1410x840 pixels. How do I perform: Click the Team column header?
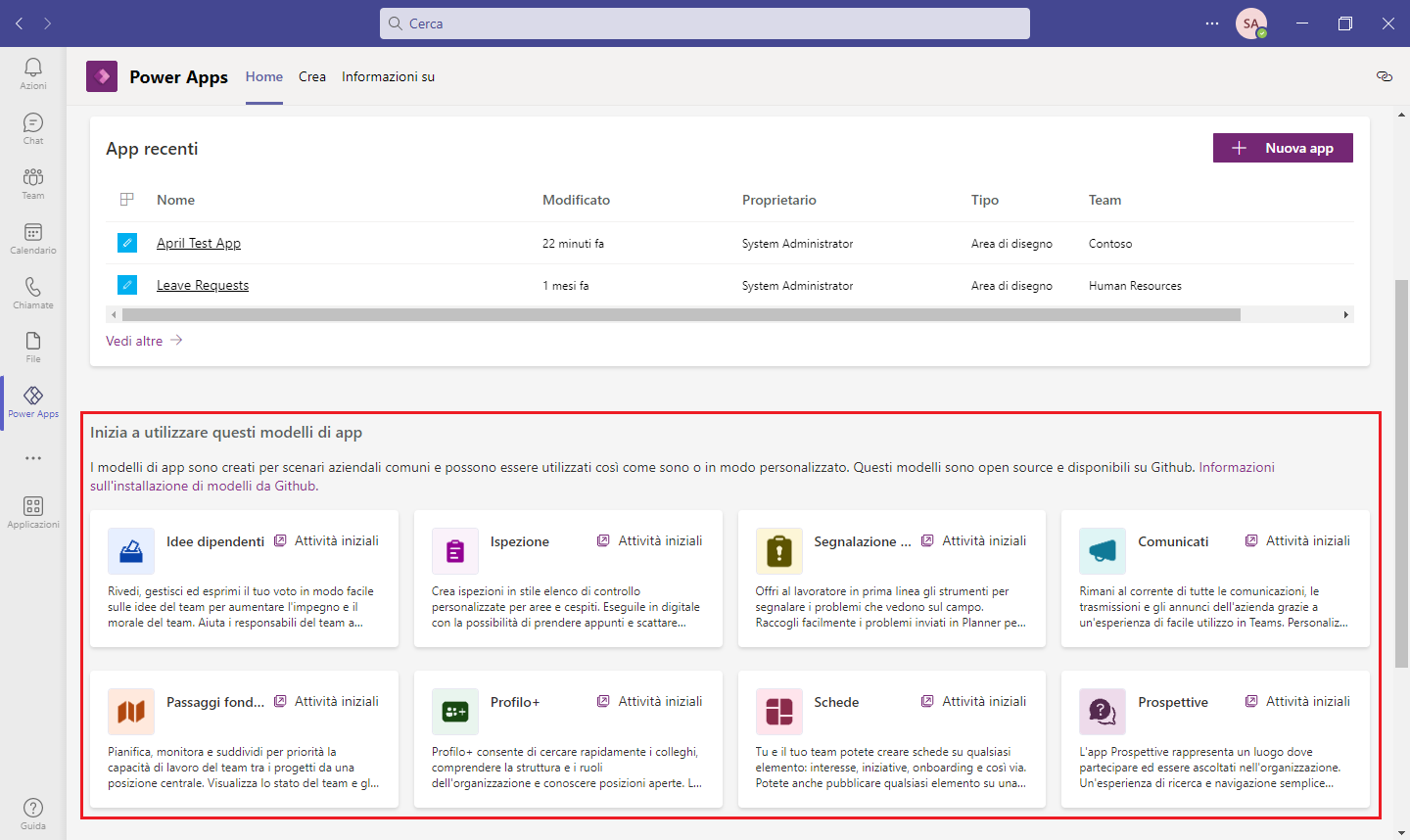(1104, 200)
